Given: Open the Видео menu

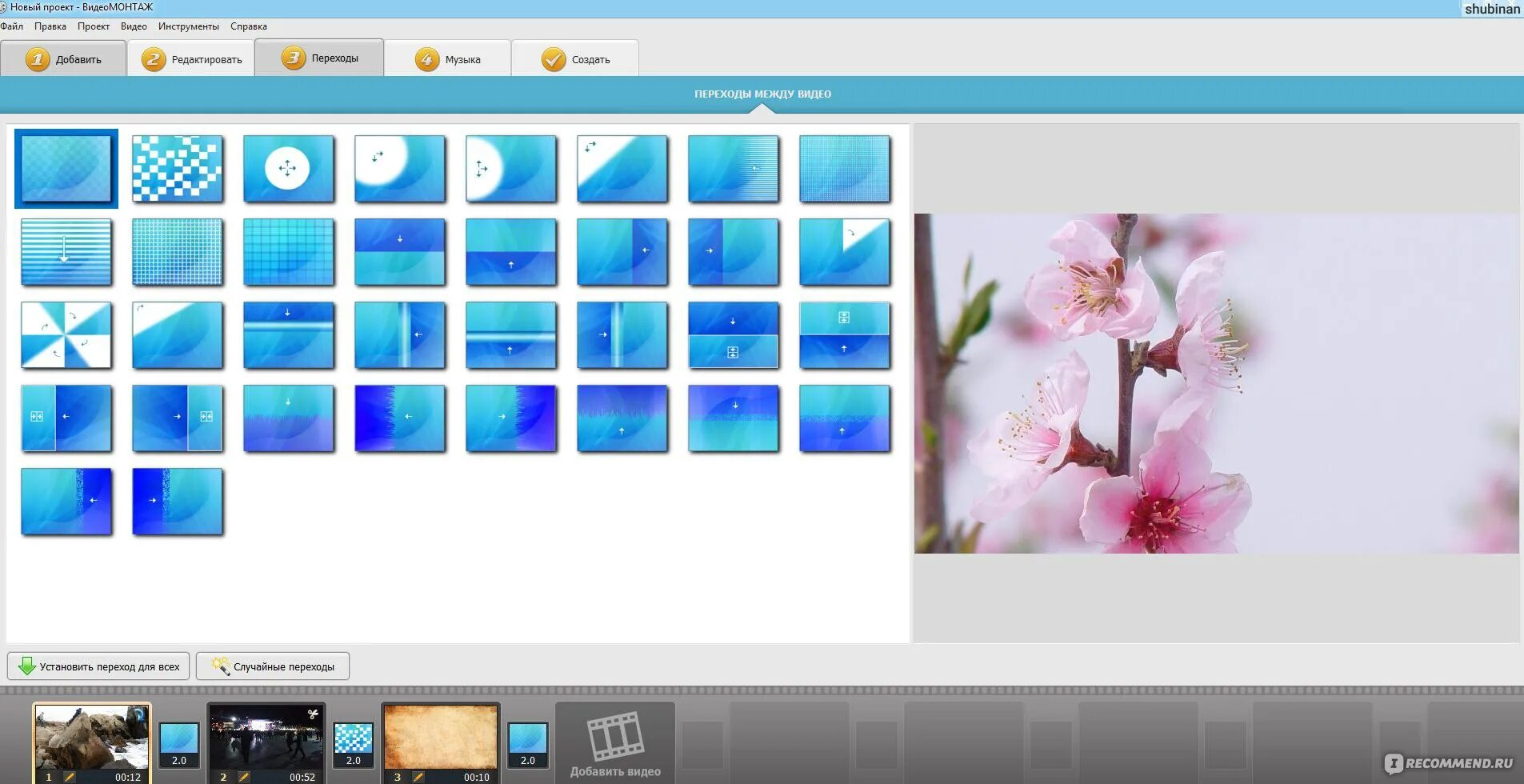Looking at the screenshot, I should click(x=134, y=26).
